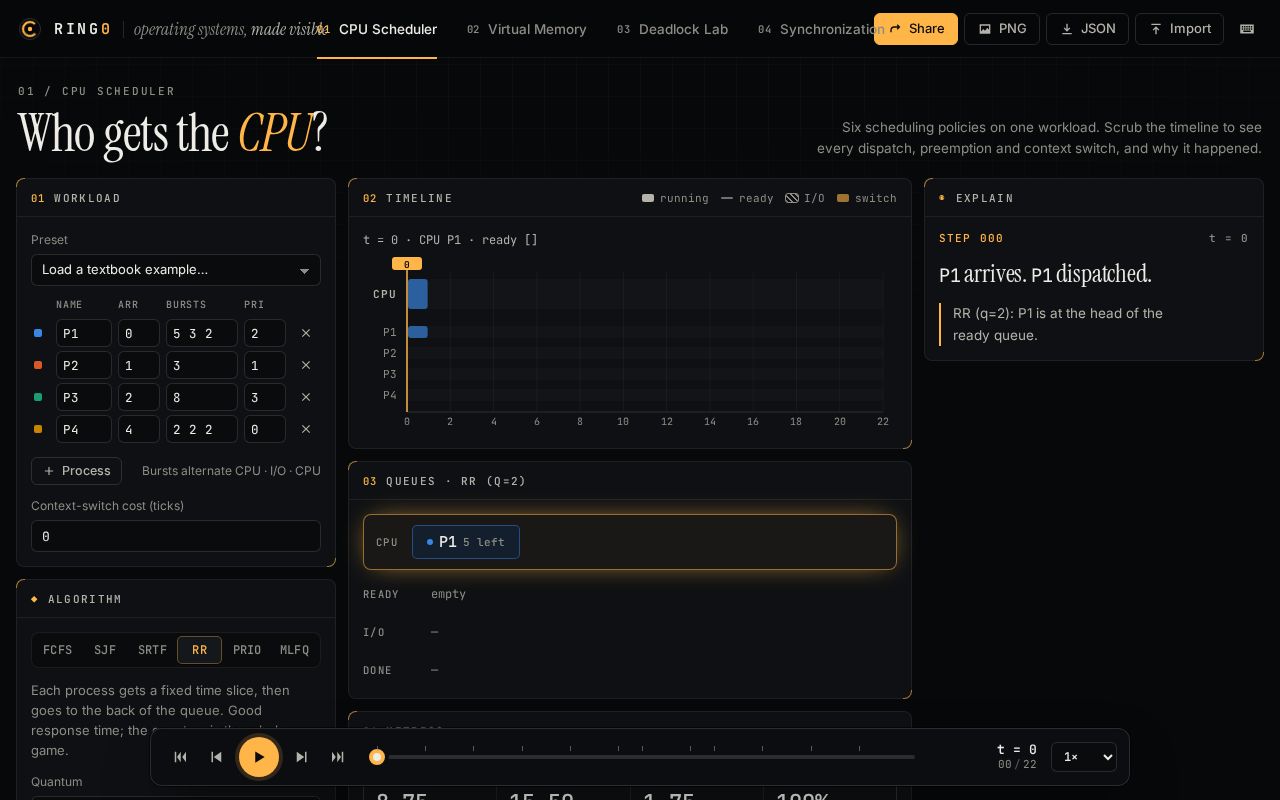Open the keyboard shortcuts icon
1280x800 pixels.
(1247, 29)
